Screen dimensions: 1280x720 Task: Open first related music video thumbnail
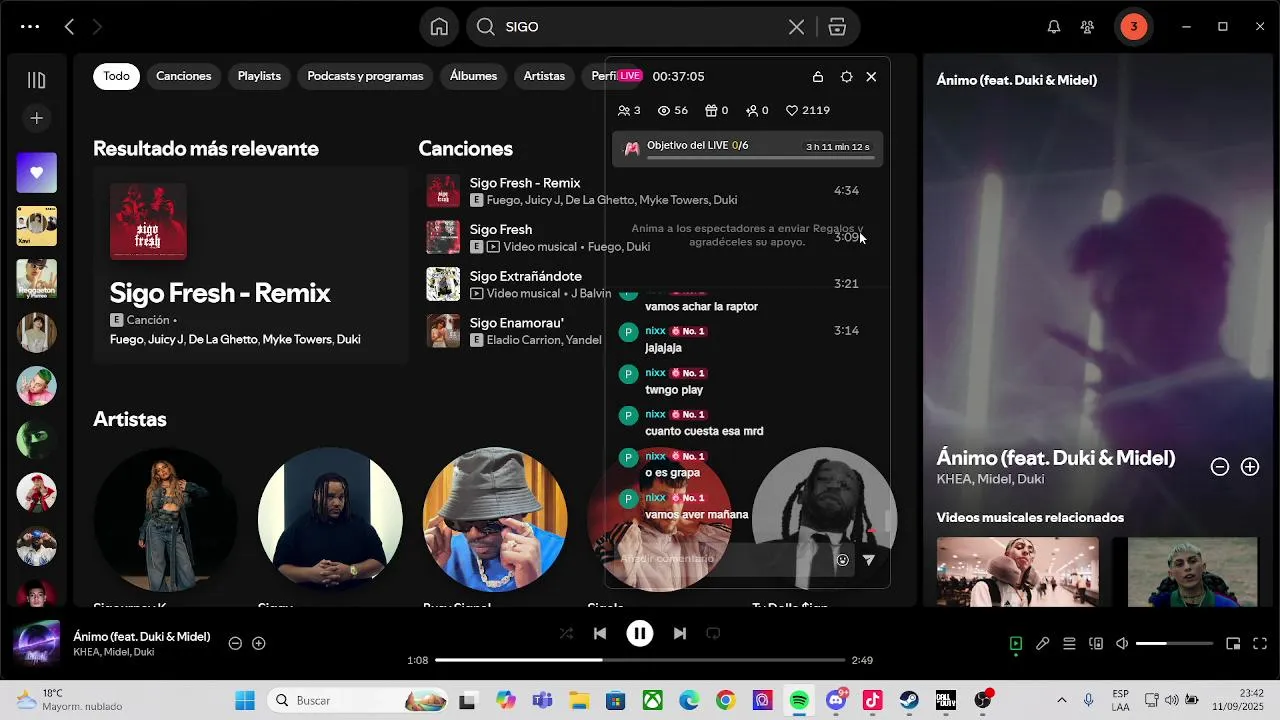[x=1017, y=571]
